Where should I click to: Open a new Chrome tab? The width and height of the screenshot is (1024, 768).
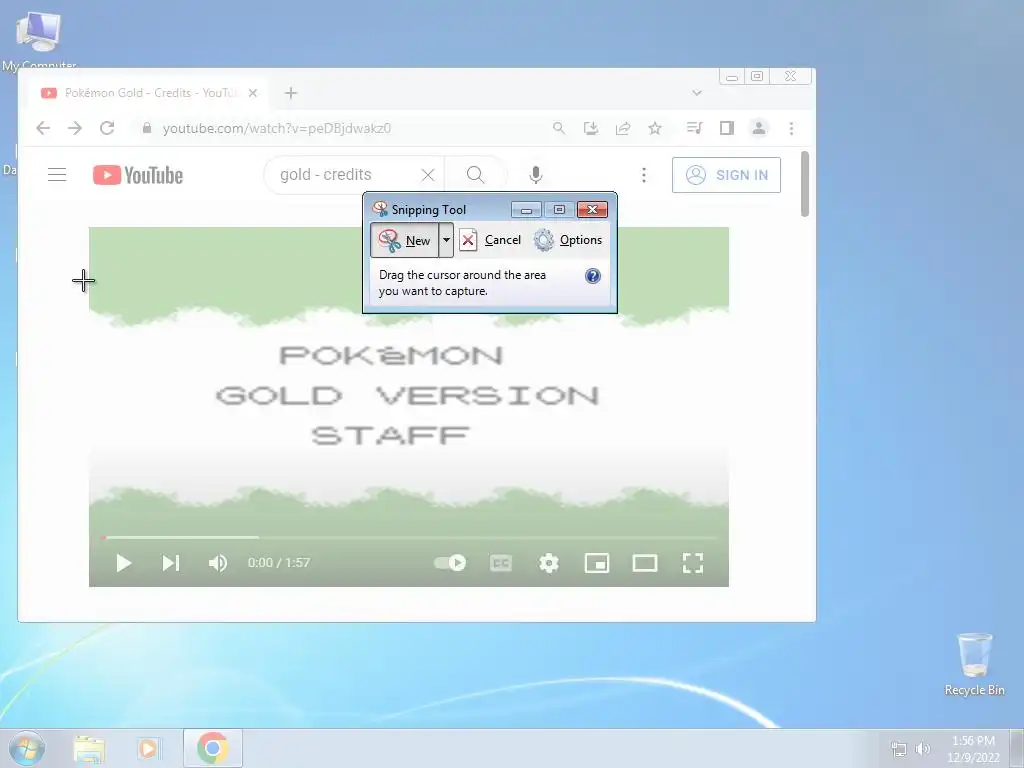tap(291, 93)
